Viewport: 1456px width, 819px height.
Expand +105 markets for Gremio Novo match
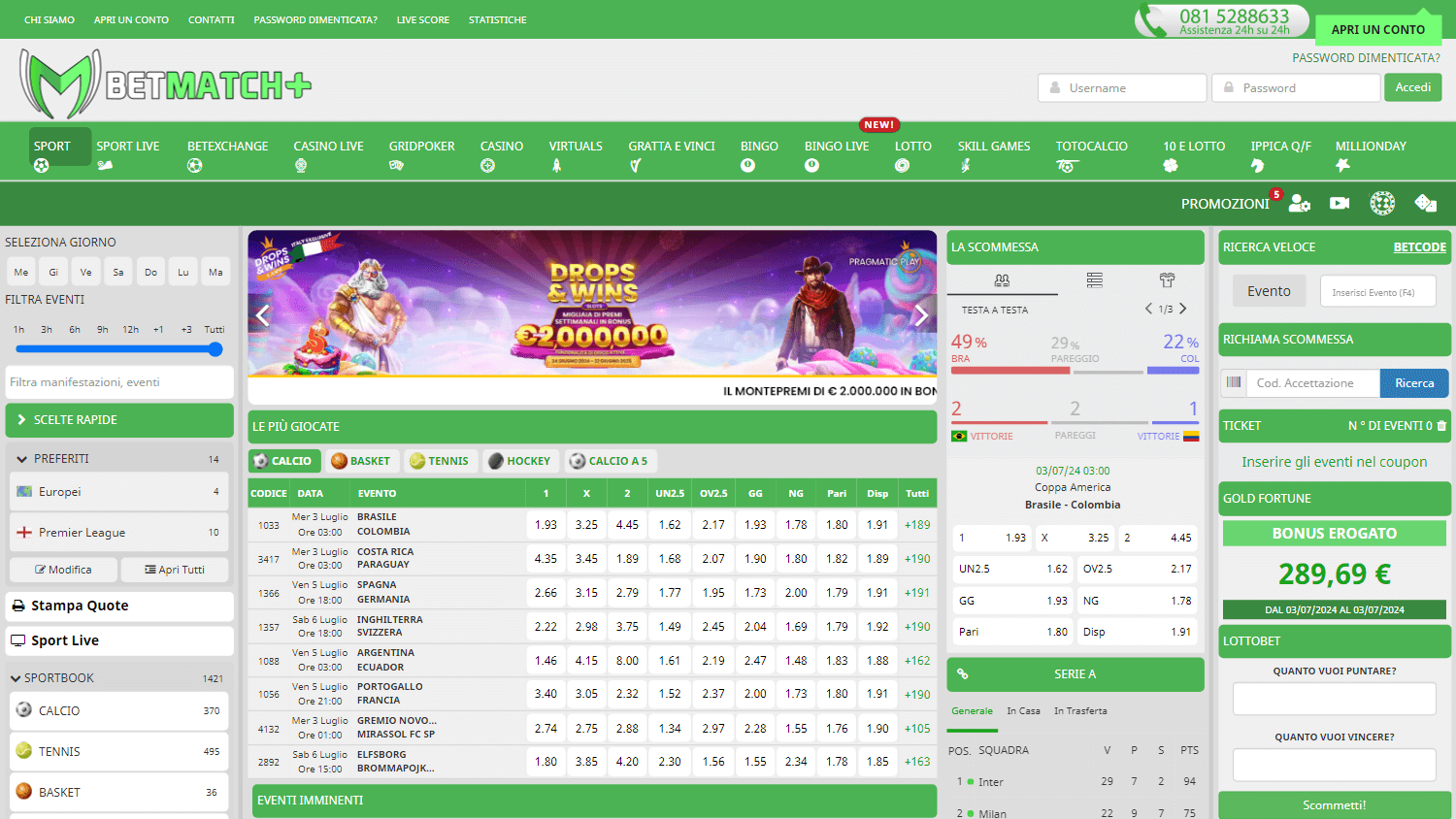[x=917, y=729]
